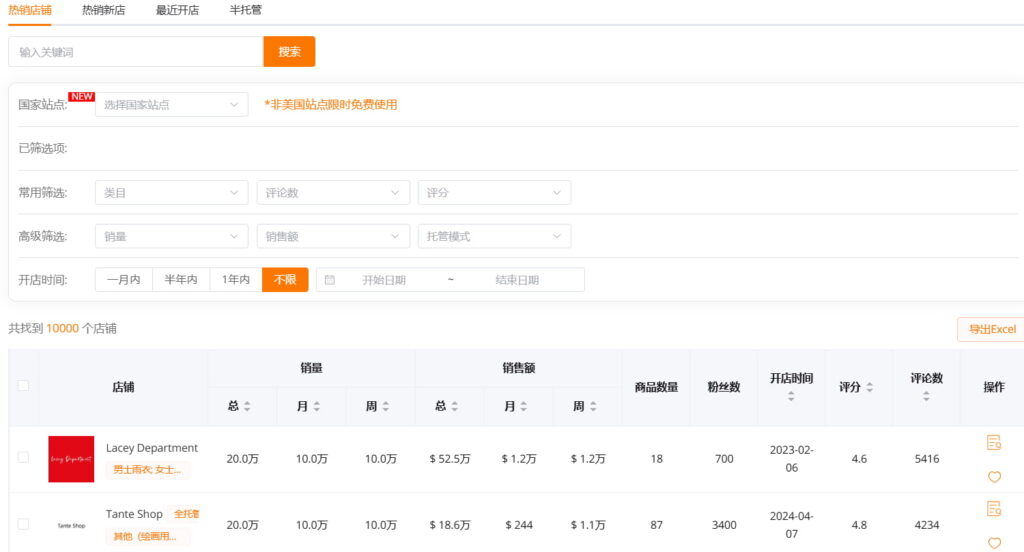Screen dimensions: 1024x552
Task: Click the orange 搜索 button
Action: 289,52
